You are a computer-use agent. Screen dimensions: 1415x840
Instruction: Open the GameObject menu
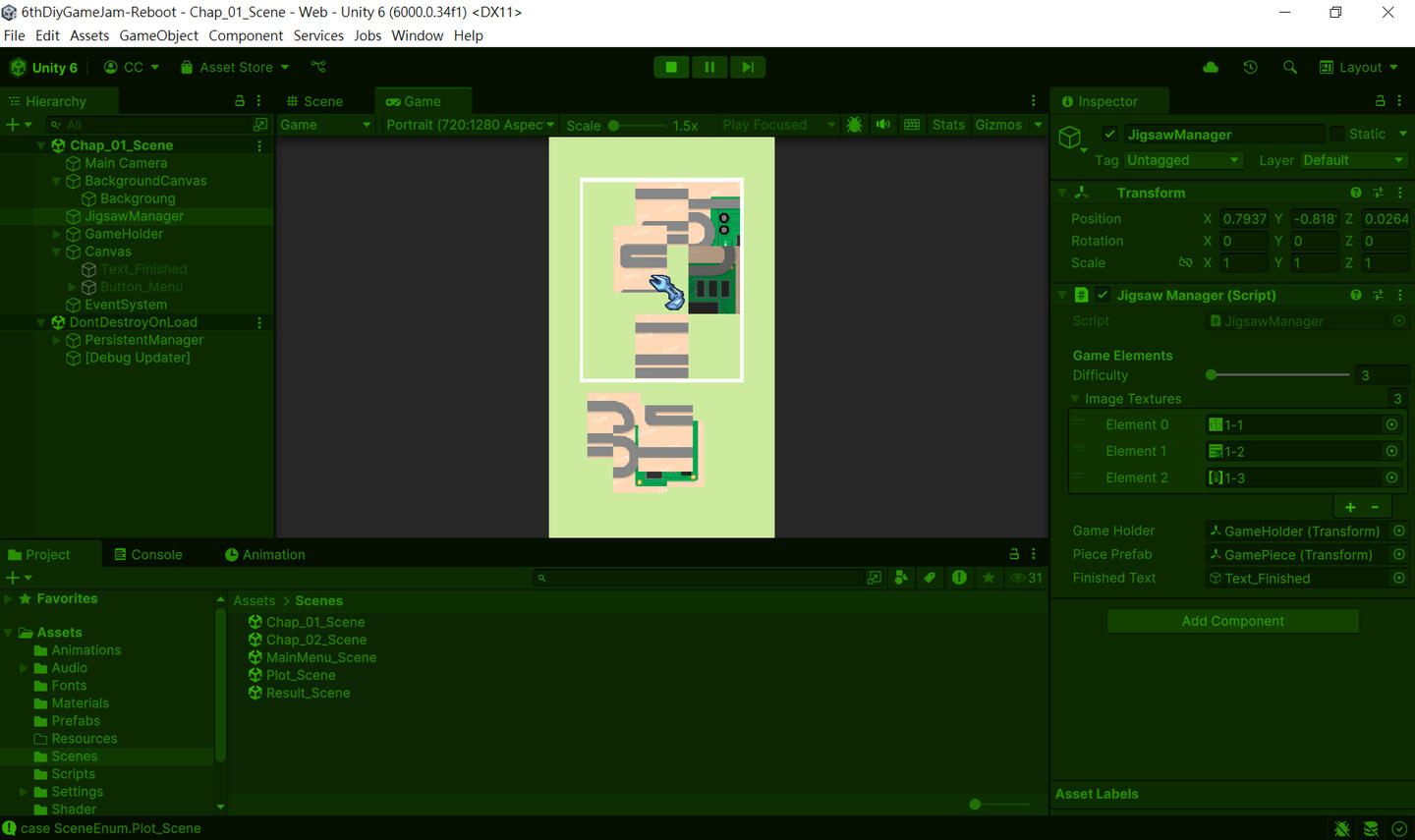click(x=158, y=35)
